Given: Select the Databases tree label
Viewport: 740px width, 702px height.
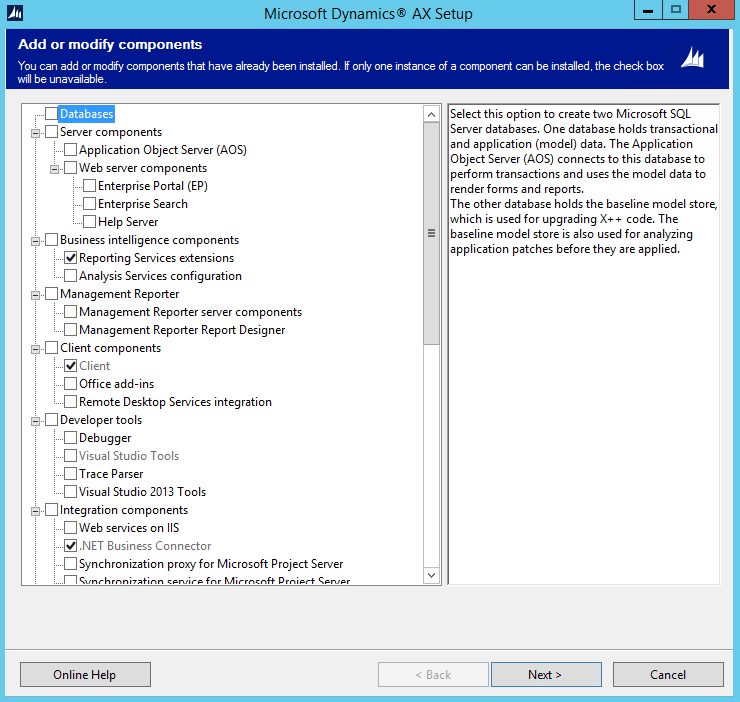Looking at the screenshot, I should point(87,114).
